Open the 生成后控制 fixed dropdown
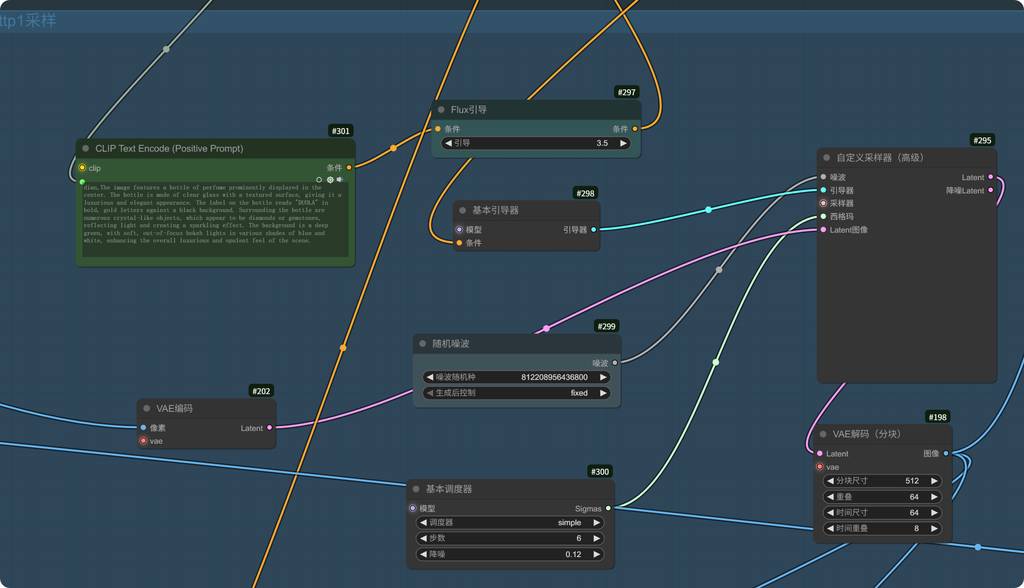Screen dimensions: 1024x588 (516, 393)
